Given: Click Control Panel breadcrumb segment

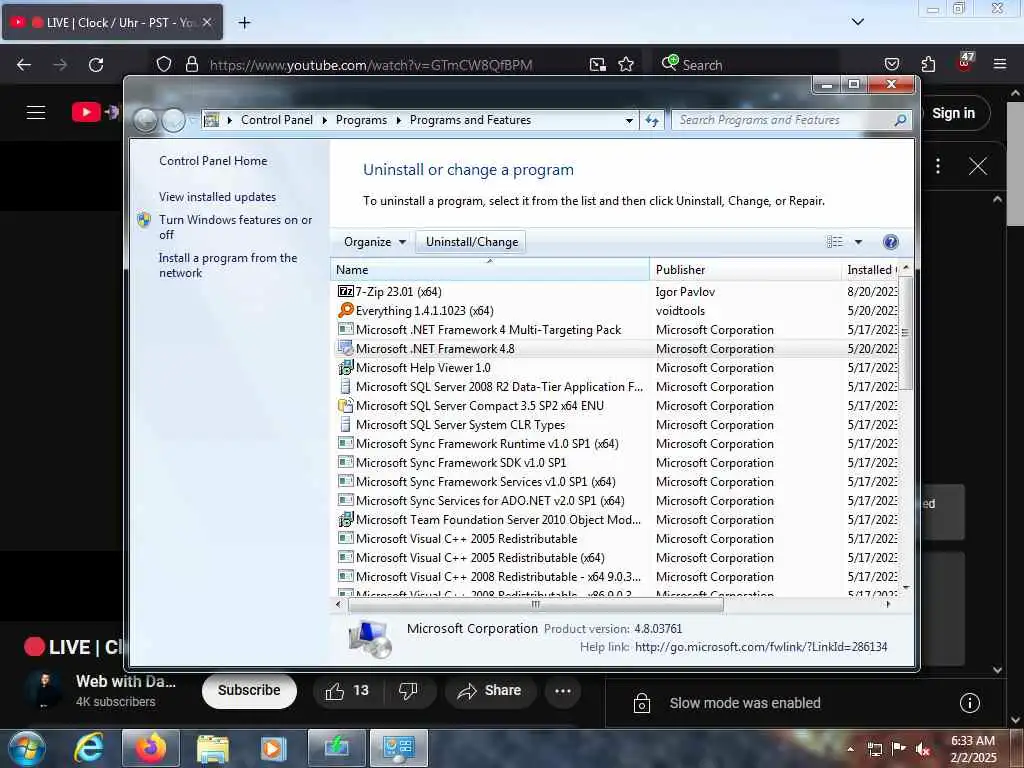Looking at the screenshot, I should [x=277, y=120].
